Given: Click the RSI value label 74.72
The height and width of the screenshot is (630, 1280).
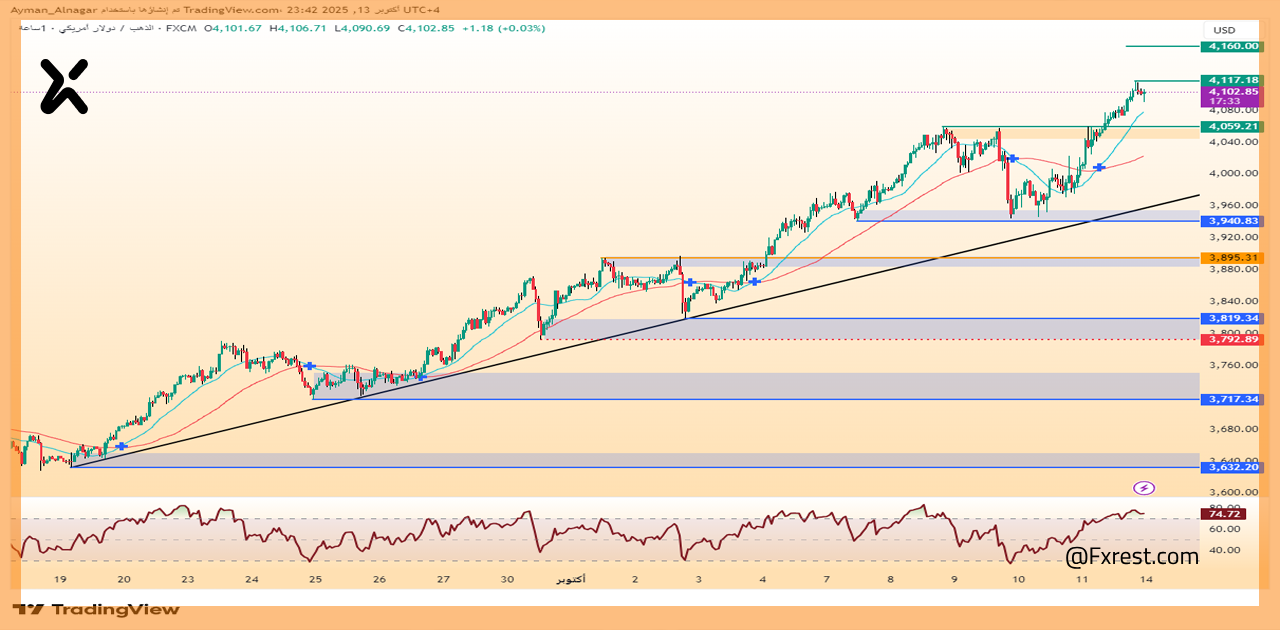Looking at the screenshot, I should (x=1226, y=514).
